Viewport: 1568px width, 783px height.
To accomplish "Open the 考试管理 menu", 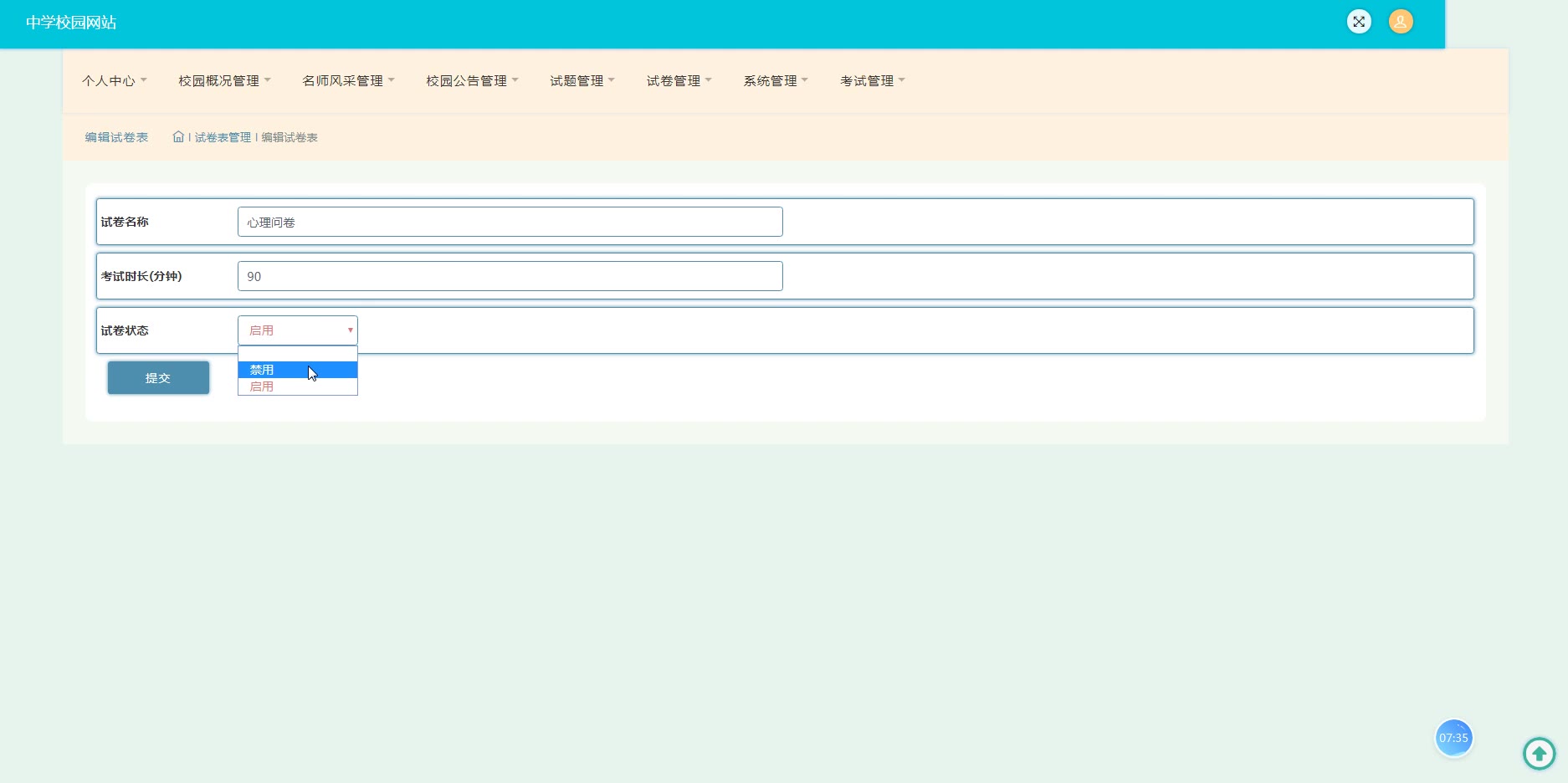I will tap(873, 81).
